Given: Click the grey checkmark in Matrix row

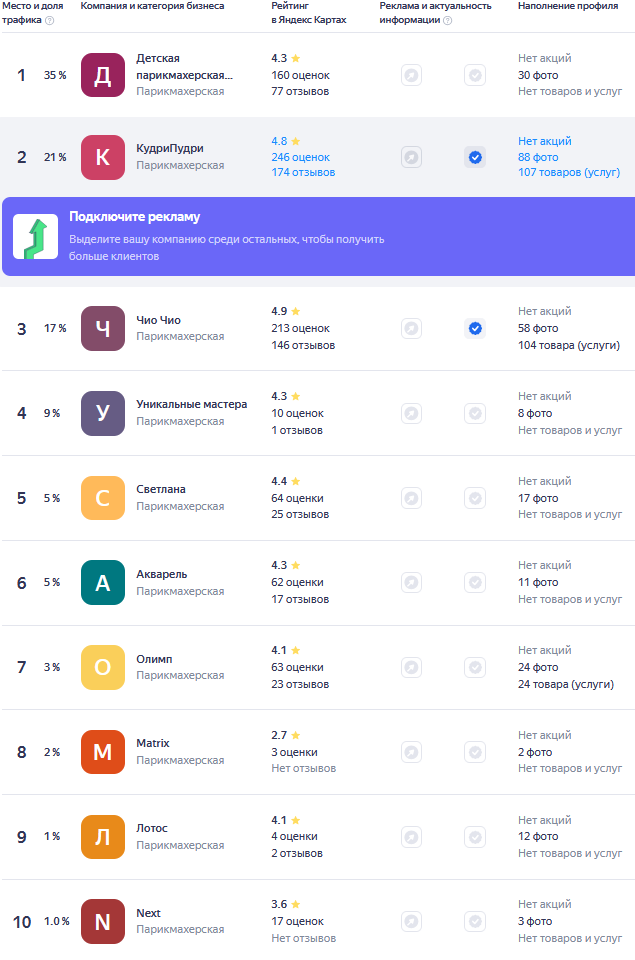Looking at the screenshot, I should pos(475,752).
